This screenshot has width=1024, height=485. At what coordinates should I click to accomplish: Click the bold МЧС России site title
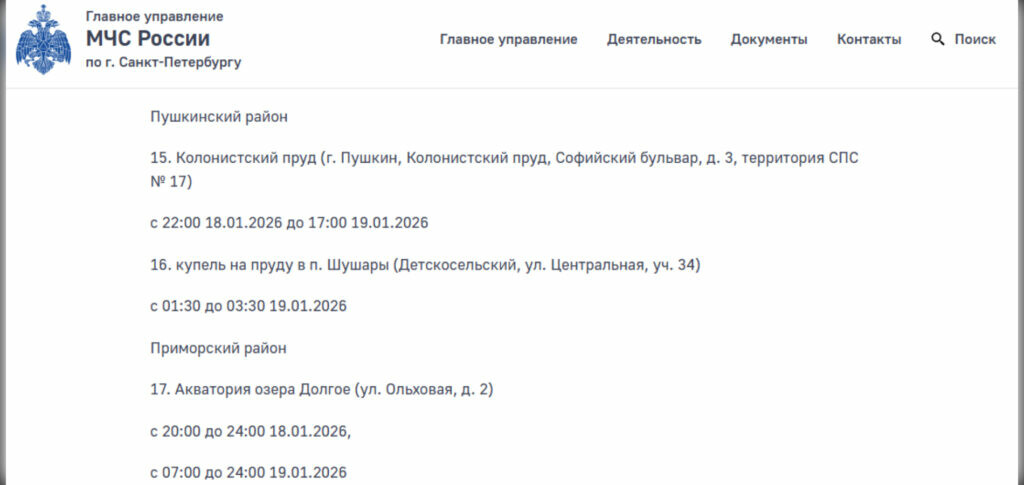coord(148,39)
